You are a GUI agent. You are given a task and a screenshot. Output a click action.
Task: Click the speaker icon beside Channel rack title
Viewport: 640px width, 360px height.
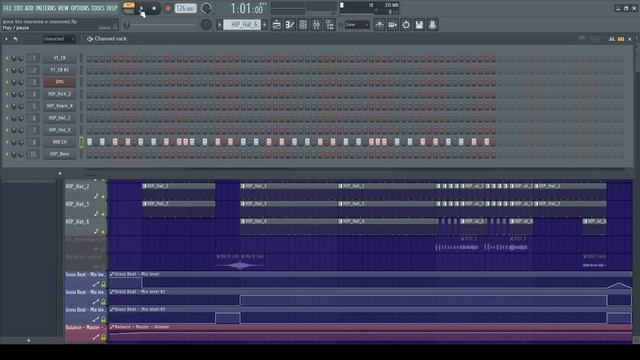click(x=90, y=39)
